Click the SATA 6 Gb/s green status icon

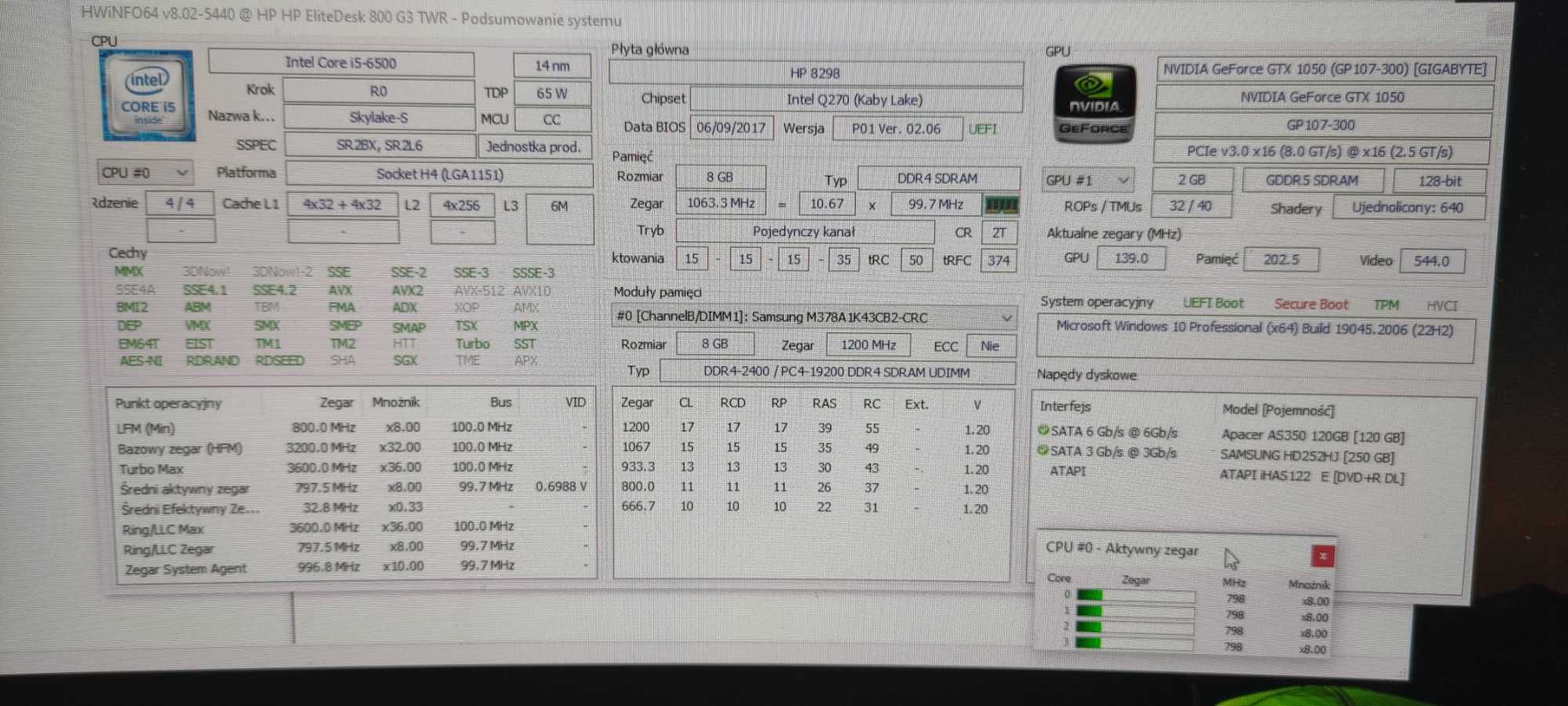(1043, 430)
